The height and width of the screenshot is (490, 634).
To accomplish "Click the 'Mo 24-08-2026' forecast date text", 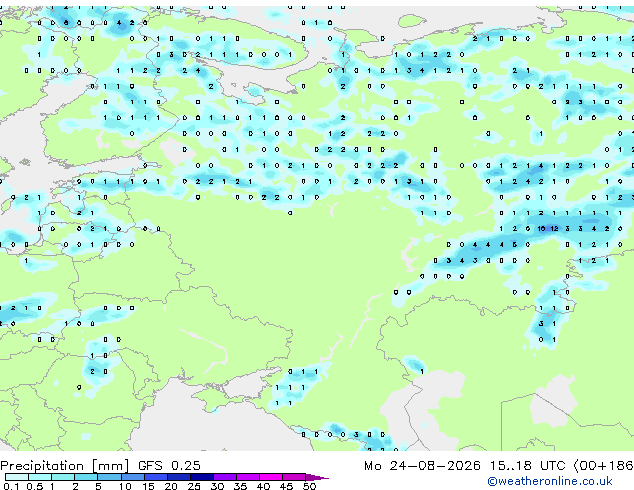I will coord(422,465).
